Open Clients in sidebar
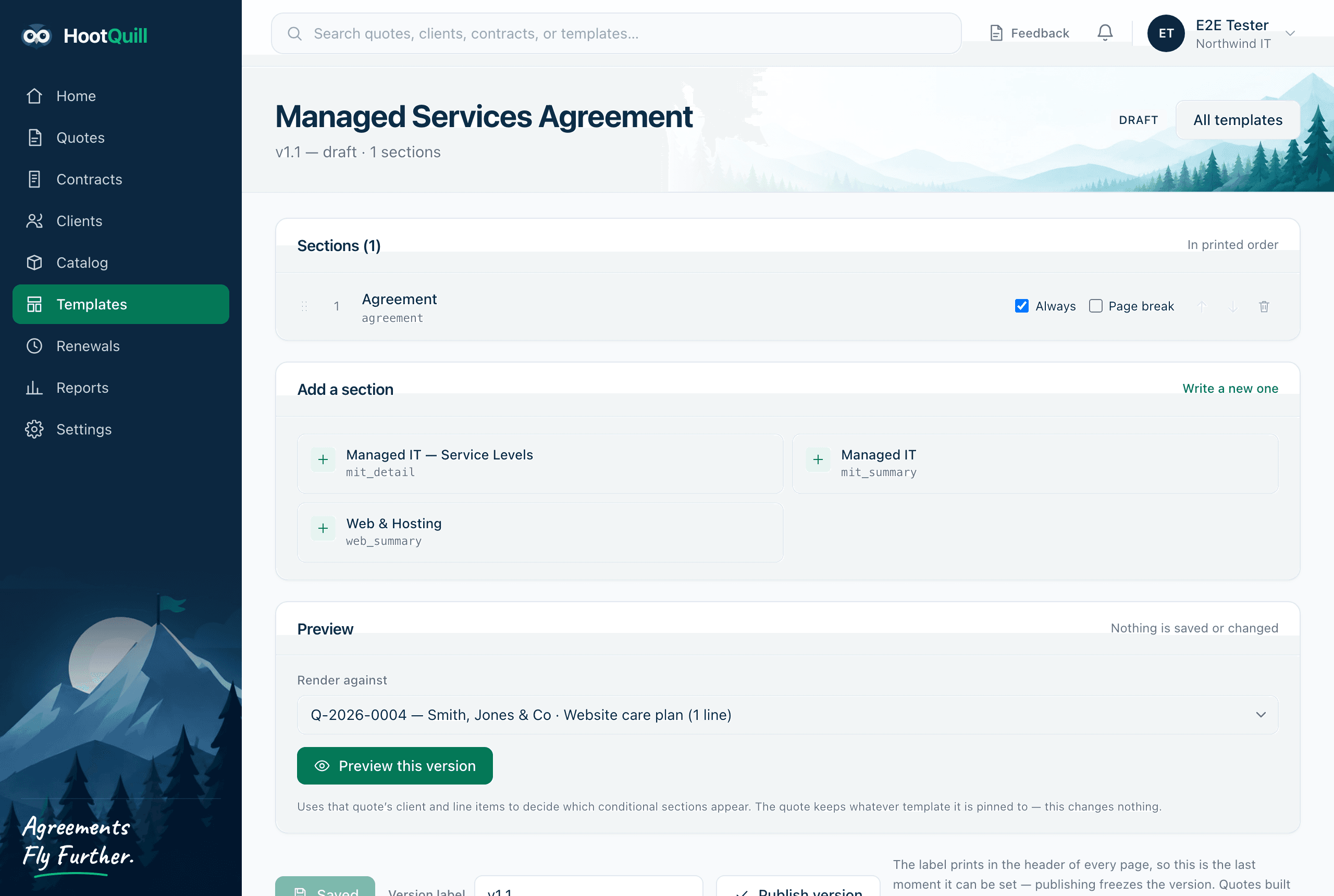Screen dimensions: 1334x896 (120, 221)
